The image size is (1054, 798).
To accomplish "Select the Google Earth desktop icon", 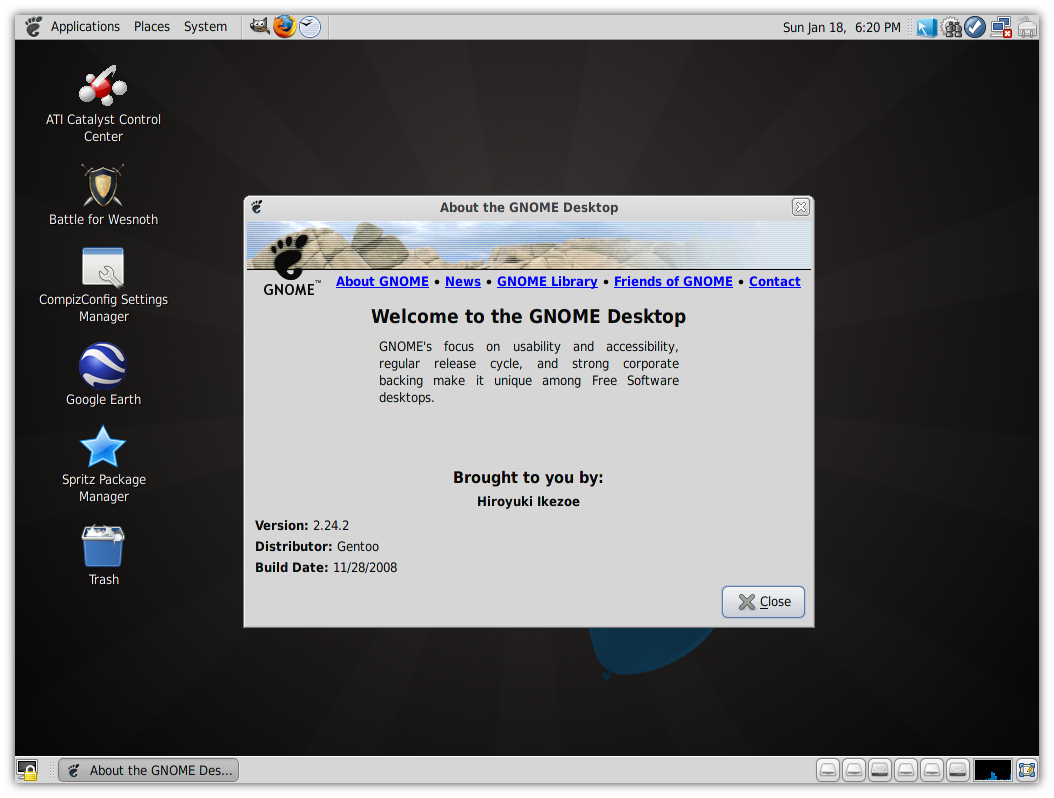I will 104,374.
